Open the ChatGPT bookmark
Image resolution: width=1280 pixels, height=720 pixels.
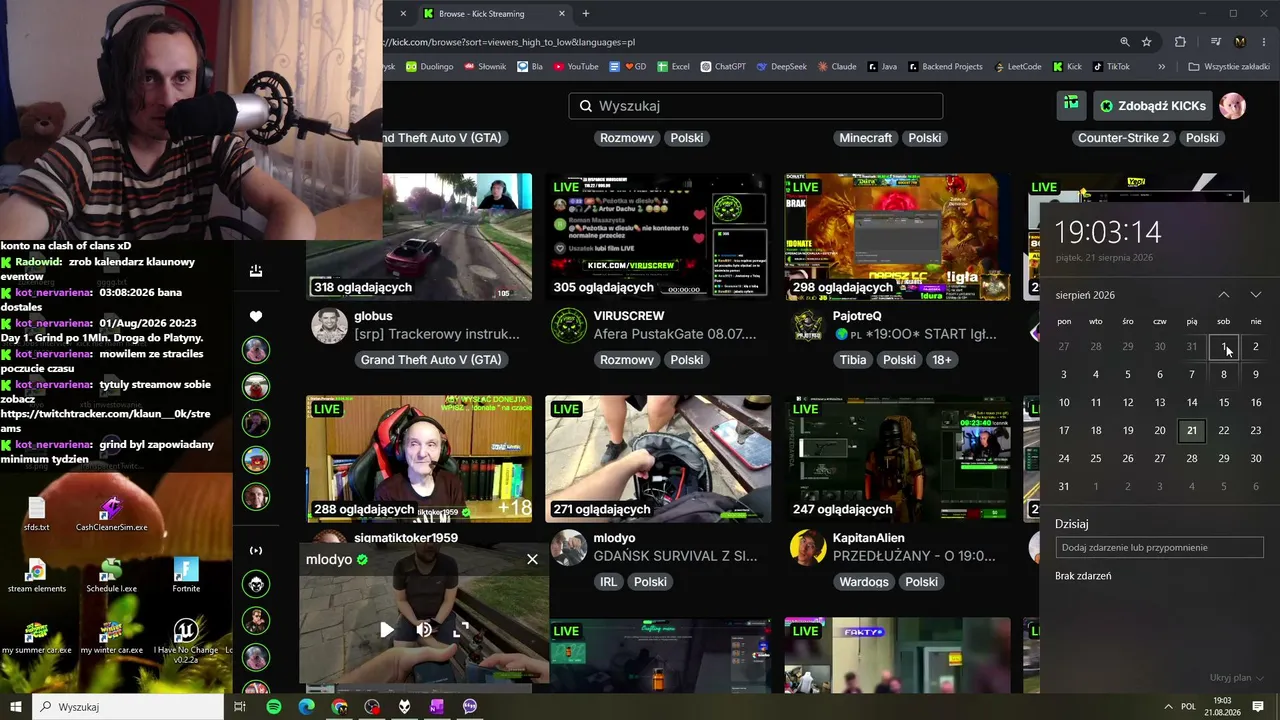coord(723,67)
